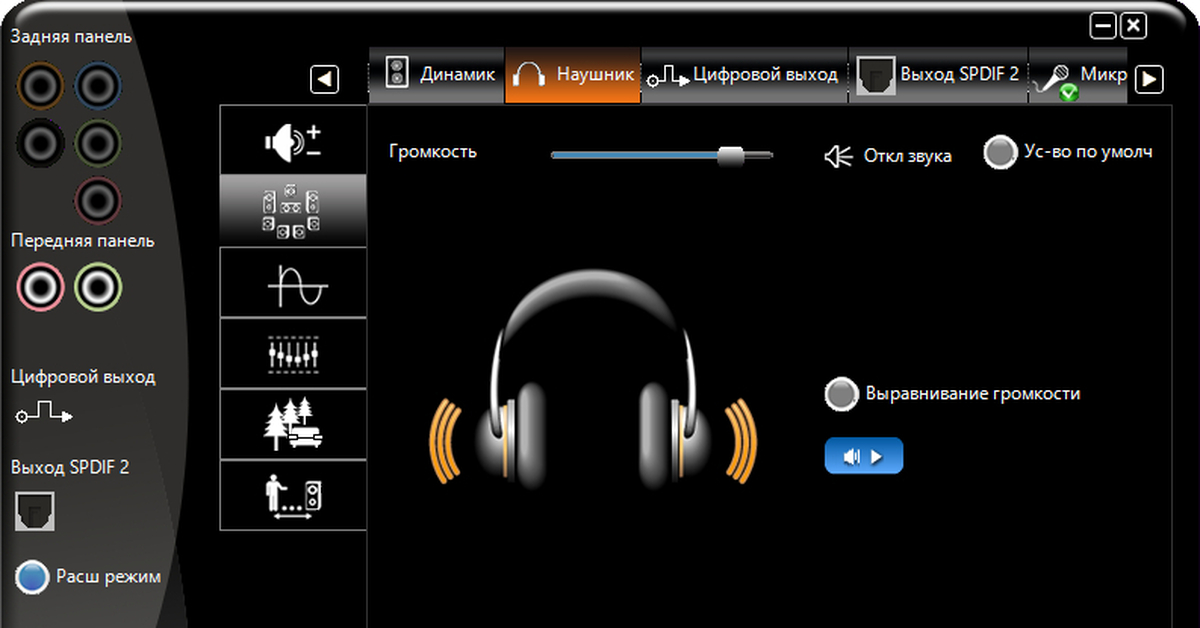Click the Выход SPDIF 2 label in left panel

[x=70, y=467]
